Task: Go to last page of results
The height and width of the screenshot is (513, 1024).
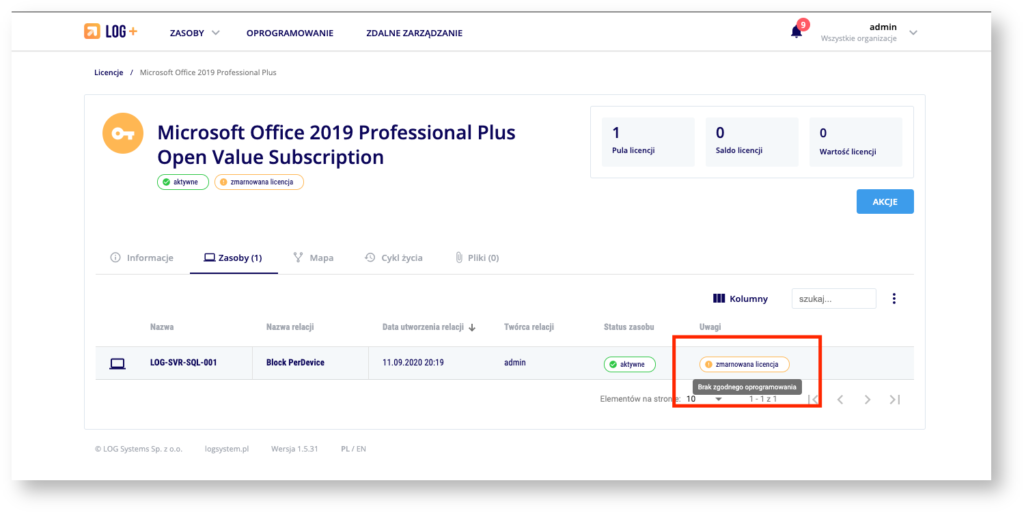Action: click(x=895, y=399)
